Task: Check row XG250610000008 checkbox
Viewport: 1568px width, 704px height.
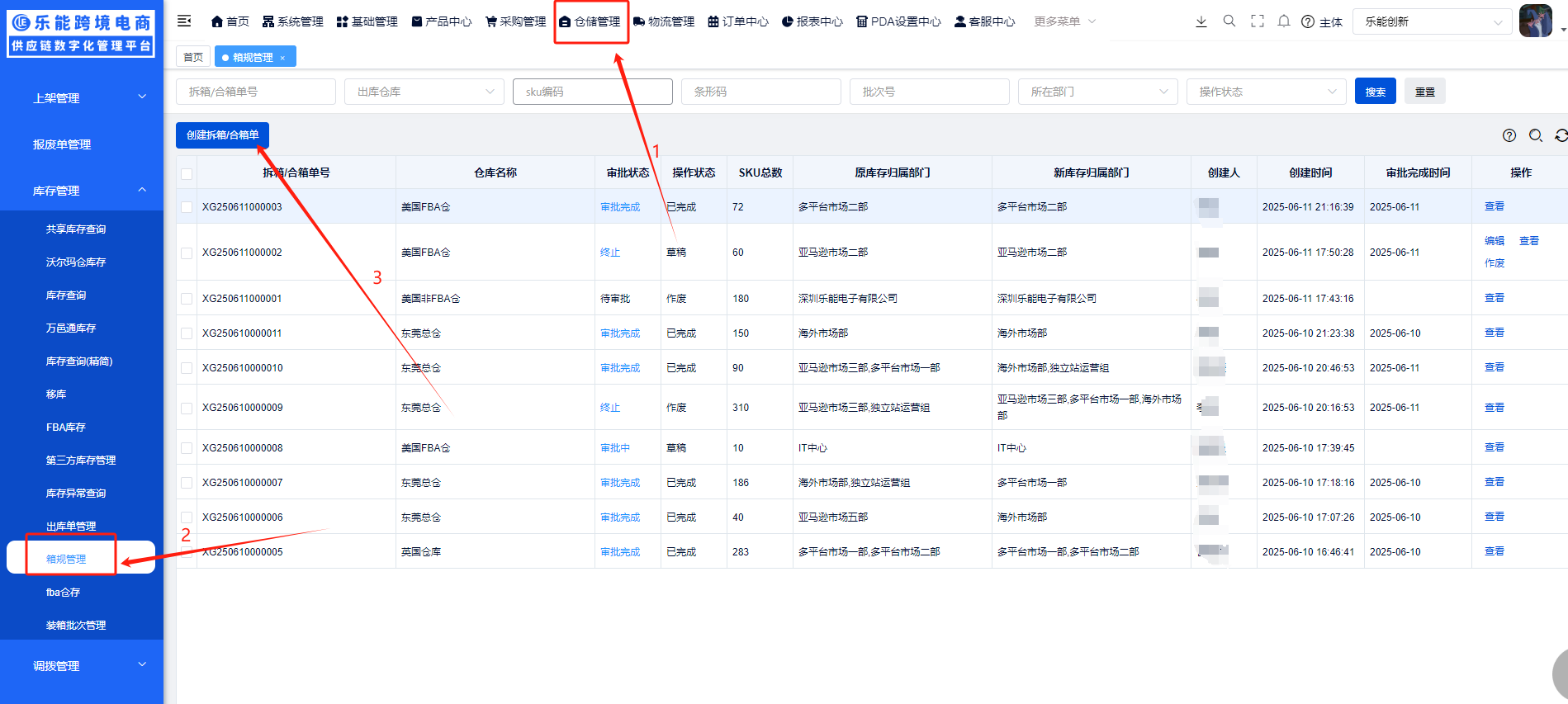Action: (x=187, y=448)
